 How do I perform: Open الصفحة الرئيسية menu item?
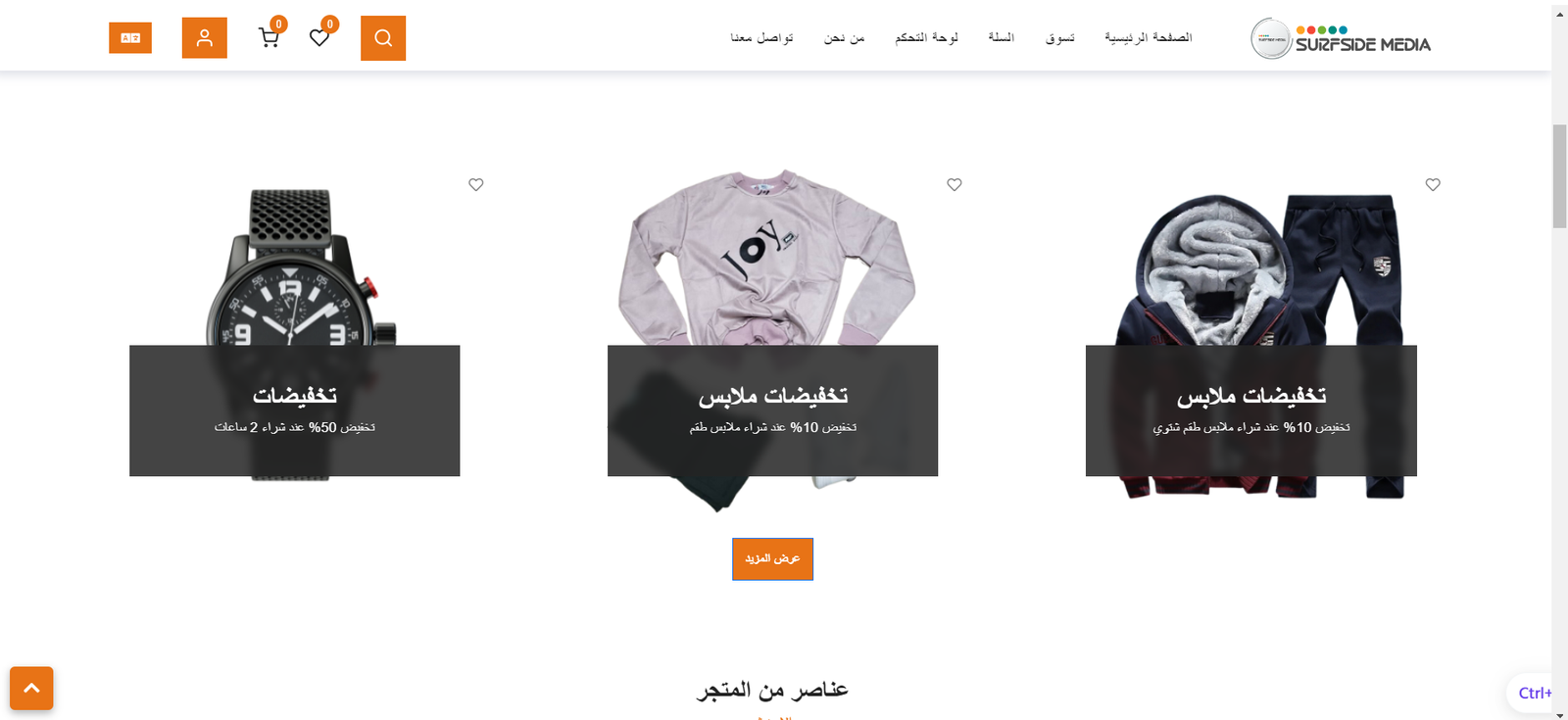point(1149,37)
